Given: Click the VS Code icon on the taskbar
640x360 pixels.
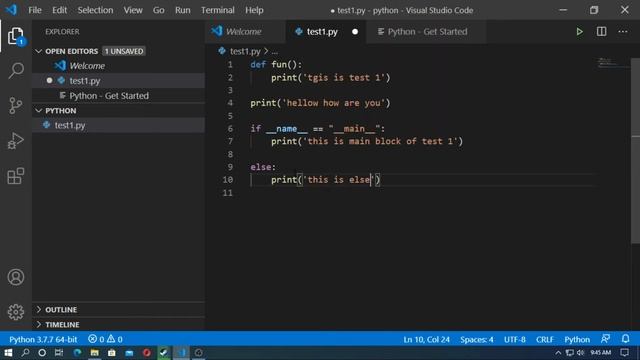Looking at the screenshot, I should (181, 353).
